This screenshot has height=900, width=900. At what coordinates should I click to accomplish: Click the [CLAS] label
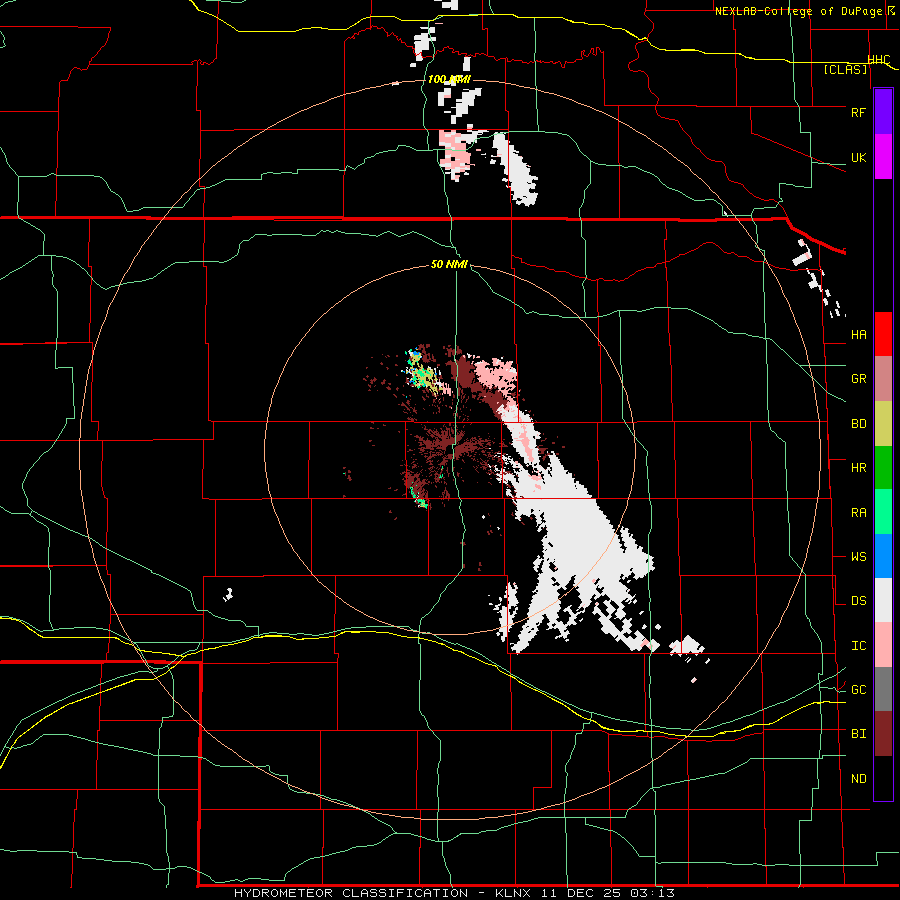[845, 69]
